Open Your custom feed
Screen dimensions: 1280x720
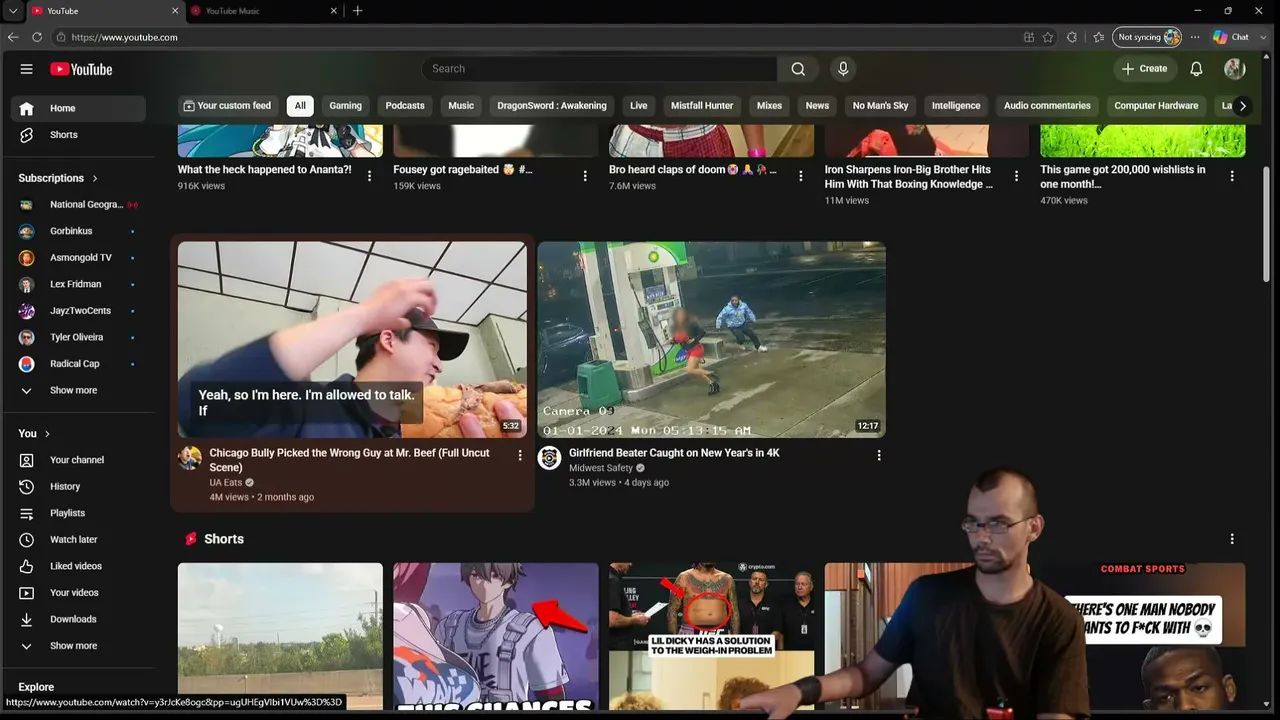click(x=228, y=106)
